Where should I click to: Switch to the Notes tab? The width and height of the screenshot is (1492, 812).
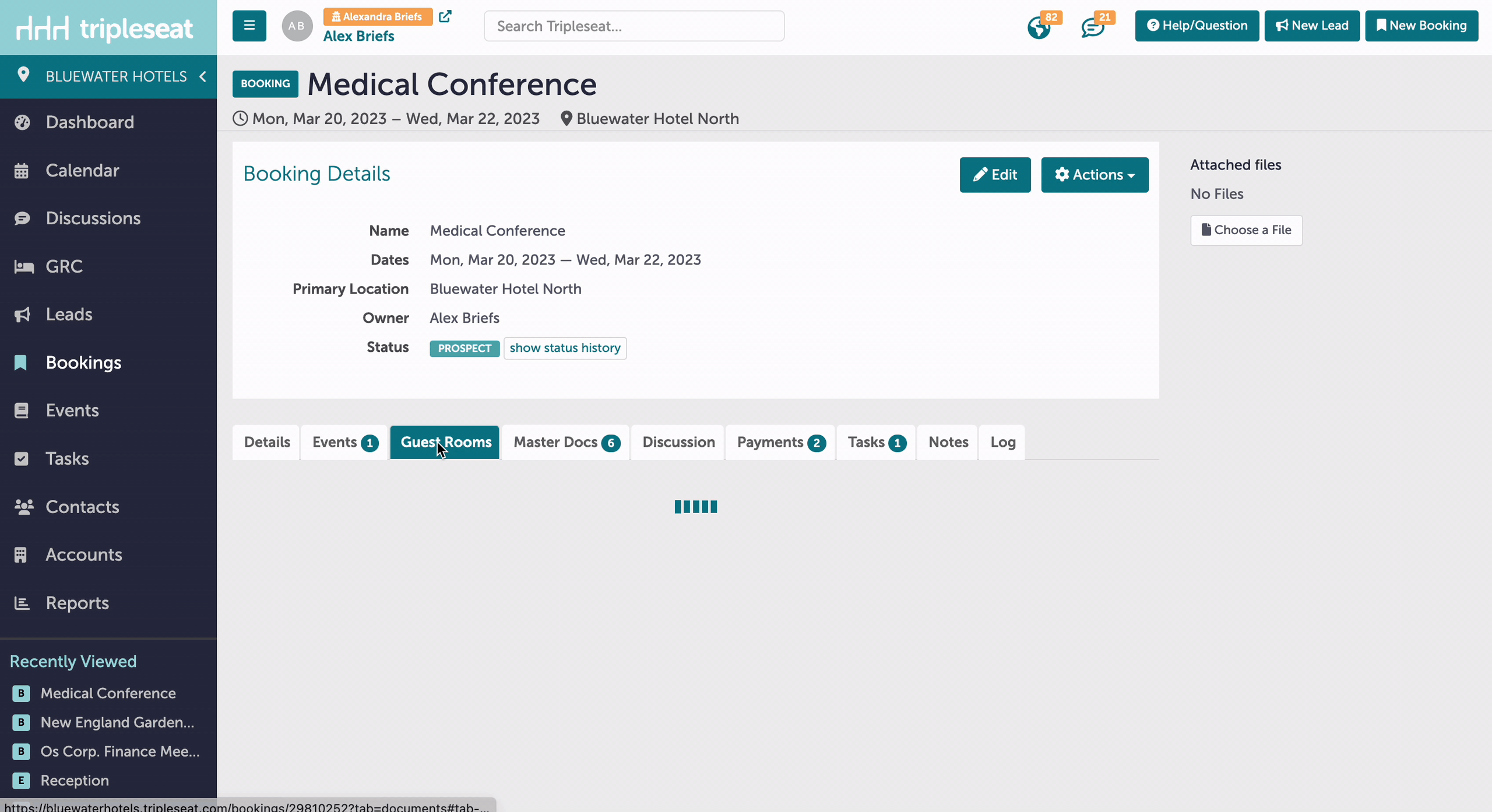point(948,442)
